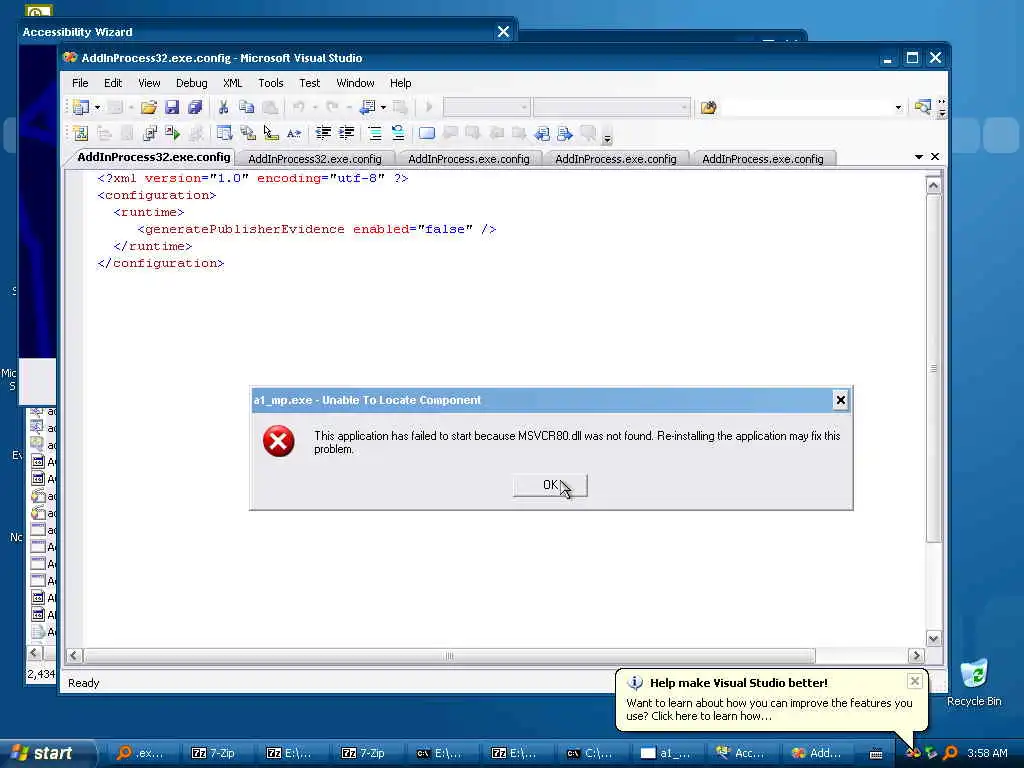
Task: Switch to the a1_ taskbar button
Action: pyautogui.click(x=665, y=753)
